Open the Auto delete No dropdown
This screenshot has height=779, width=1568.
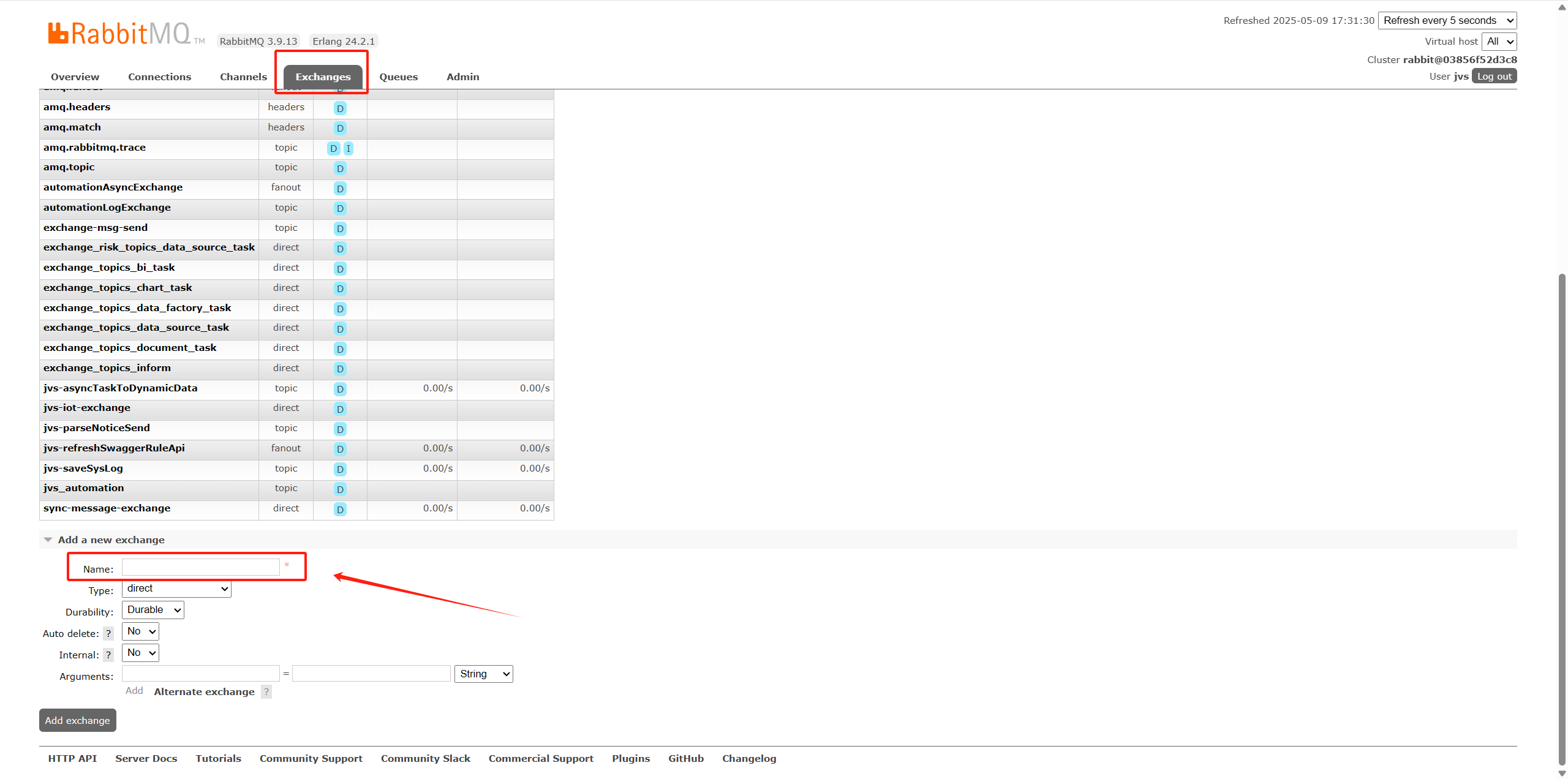pyautogui.click(x=140, y=631)
